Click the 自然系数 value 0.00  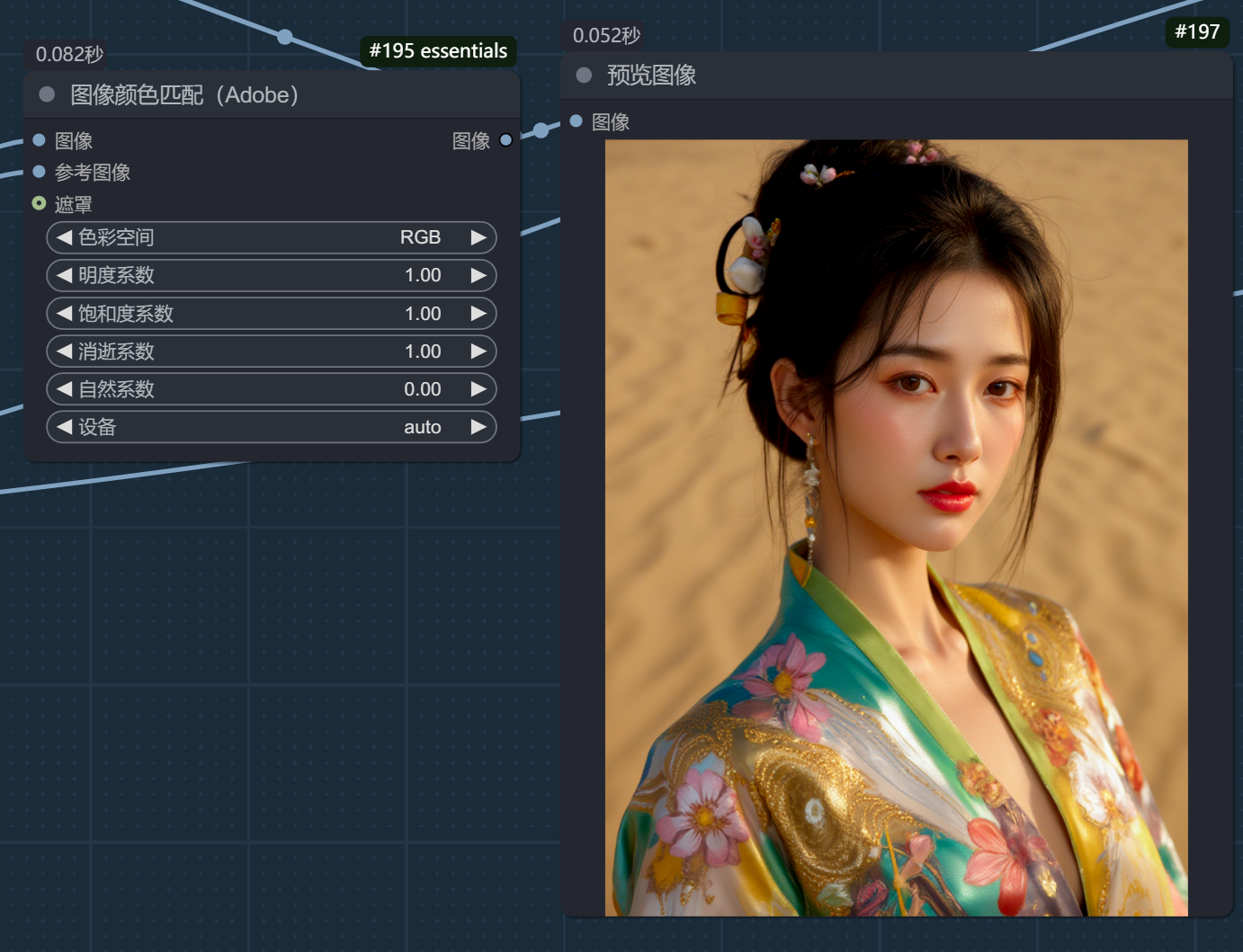[x=423, y=389]
